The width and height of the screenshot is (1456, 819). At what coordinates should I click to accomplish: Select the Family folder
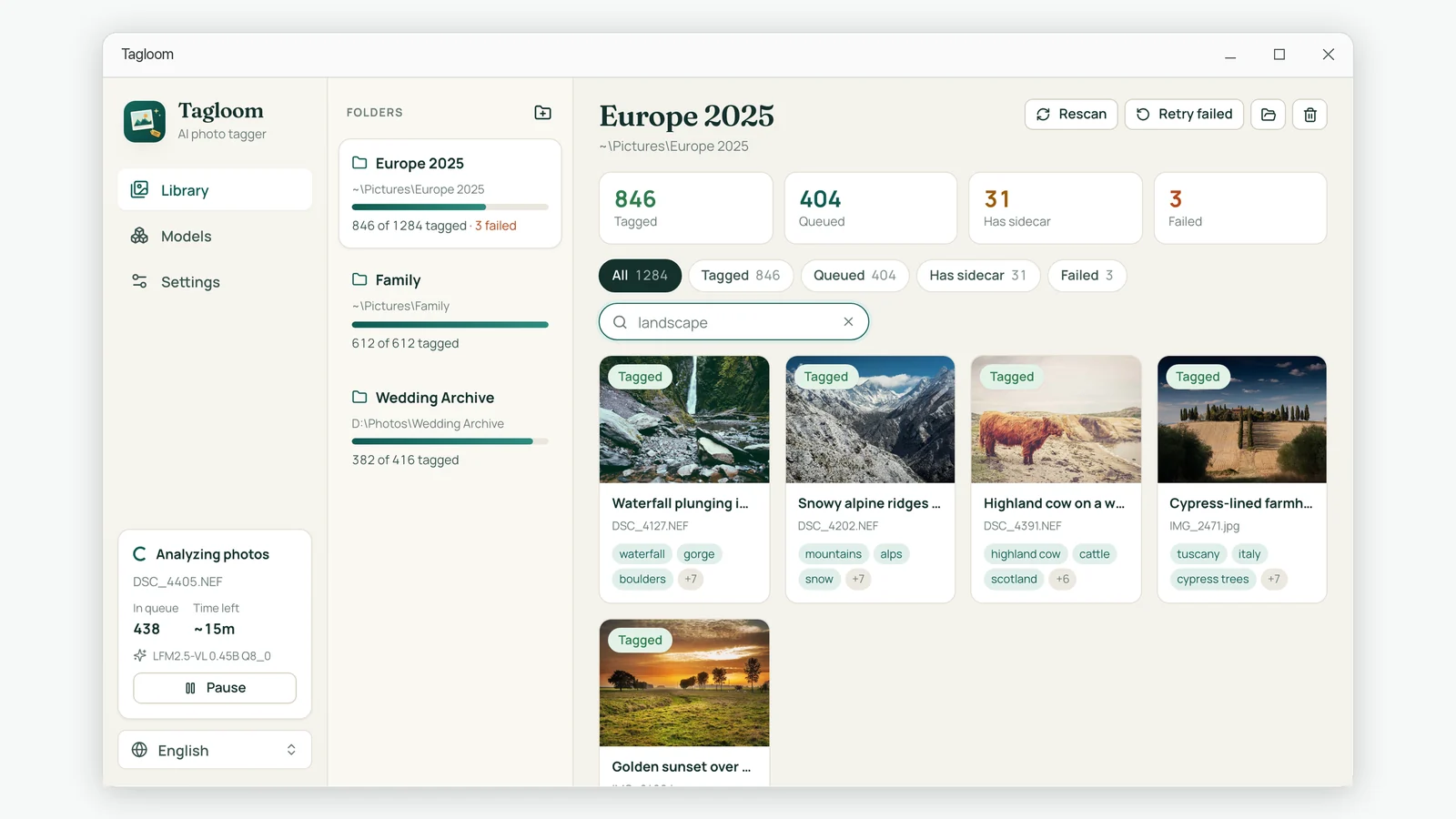[x=450, y=311]
